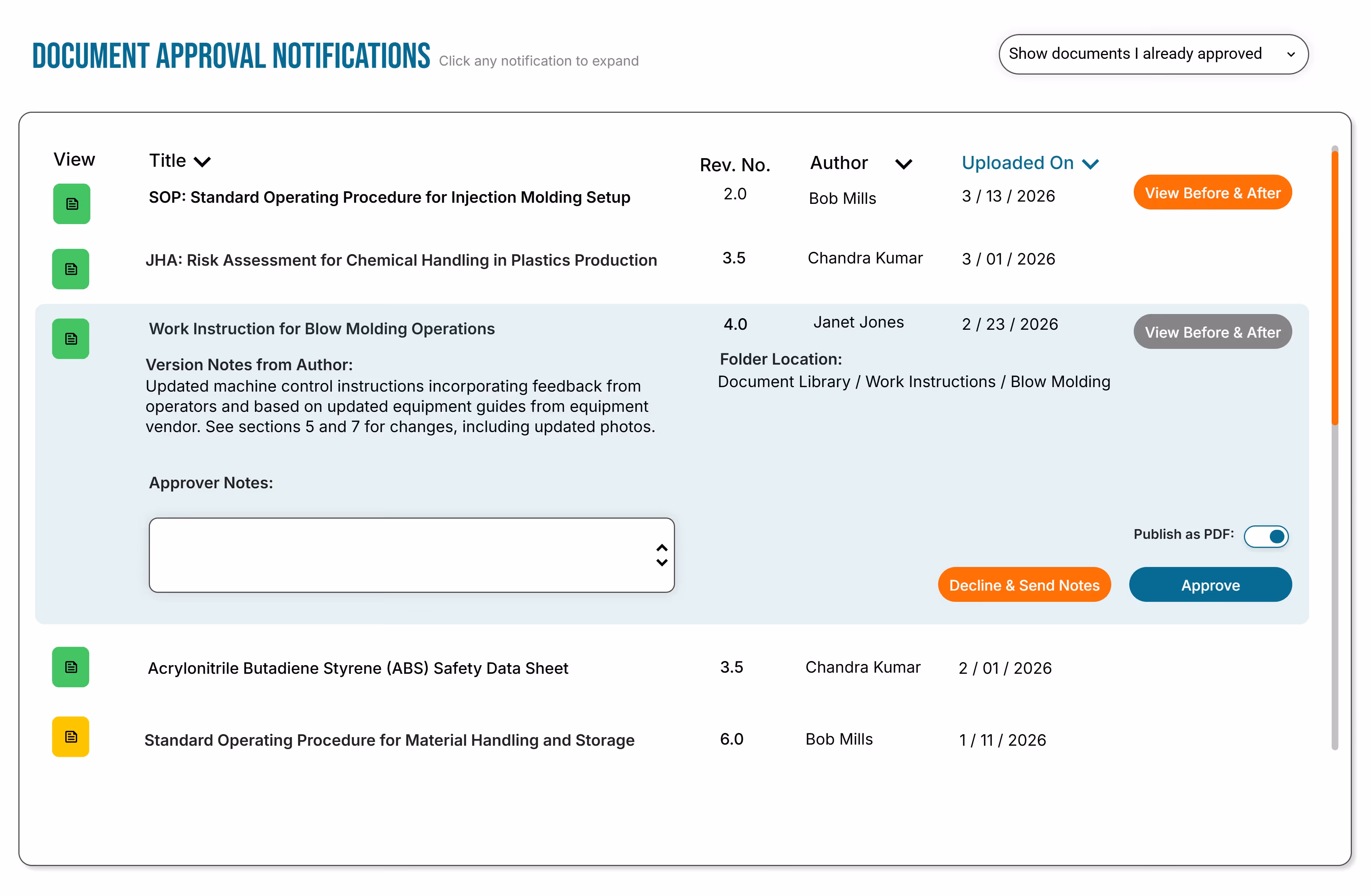Expand the ABS Safety Data Sheet notification
This screenshot has height=896, width=1371.
[x=358, y=668]
